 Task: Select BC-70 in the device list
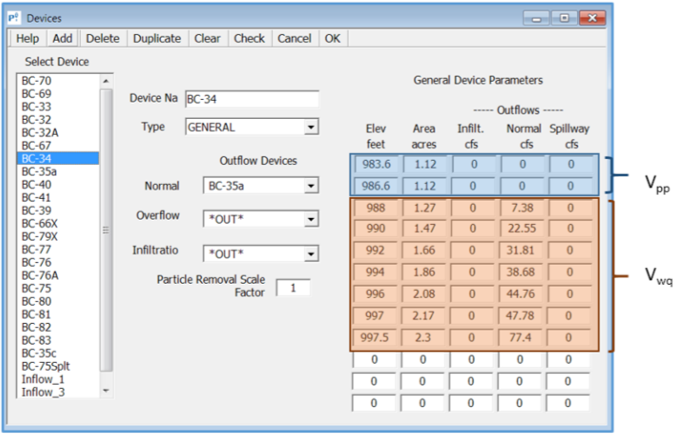click(37, 81)
